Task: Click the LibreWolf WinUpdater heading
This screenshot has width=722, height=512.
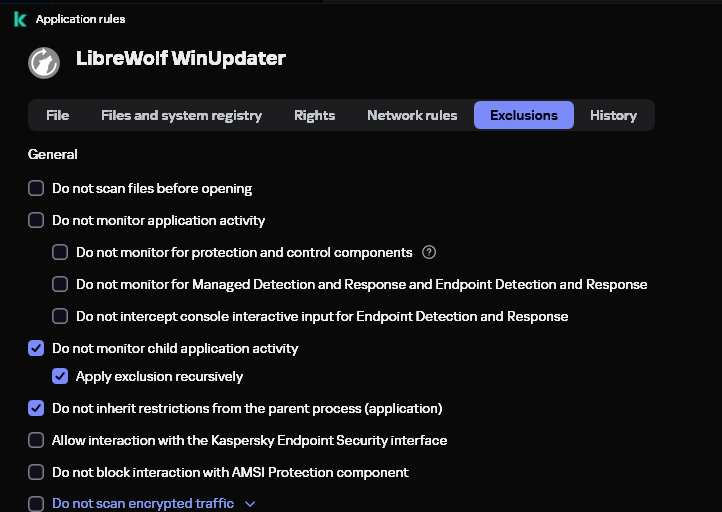Action: 181,58
